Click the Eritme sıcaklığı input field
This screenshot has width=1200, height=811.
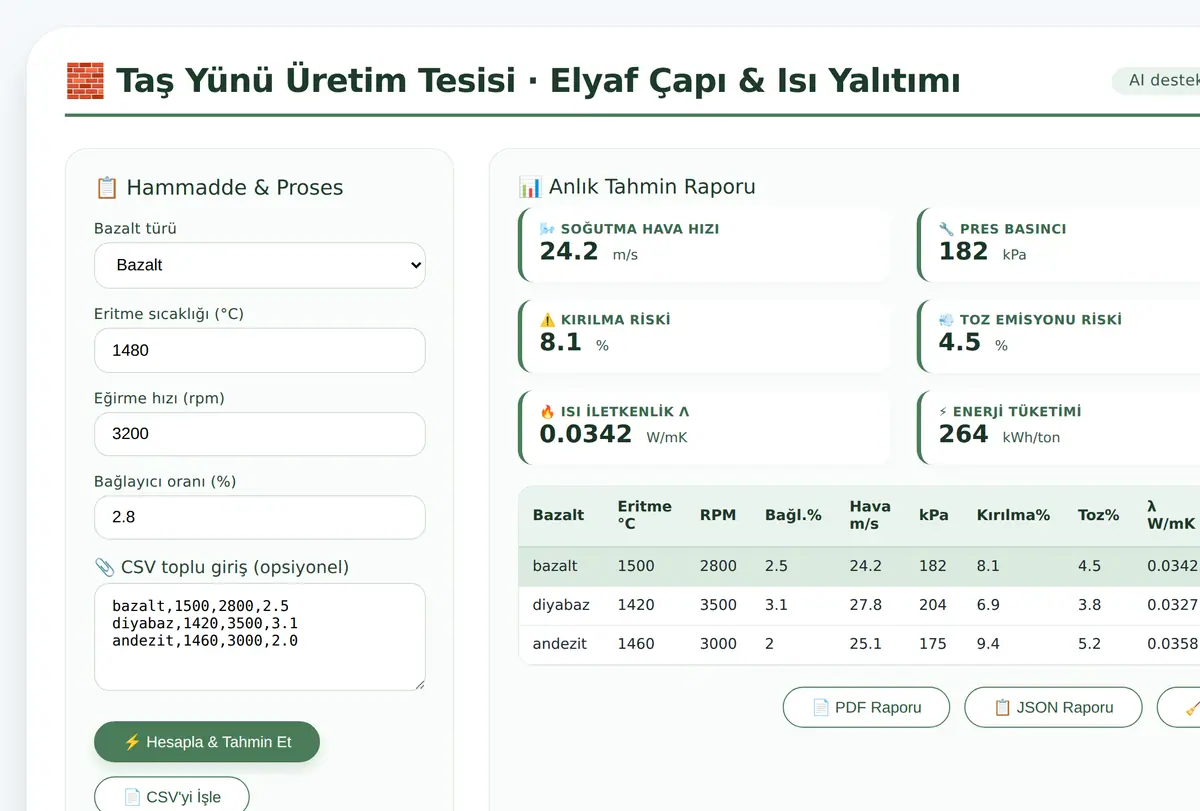(259, 350)
